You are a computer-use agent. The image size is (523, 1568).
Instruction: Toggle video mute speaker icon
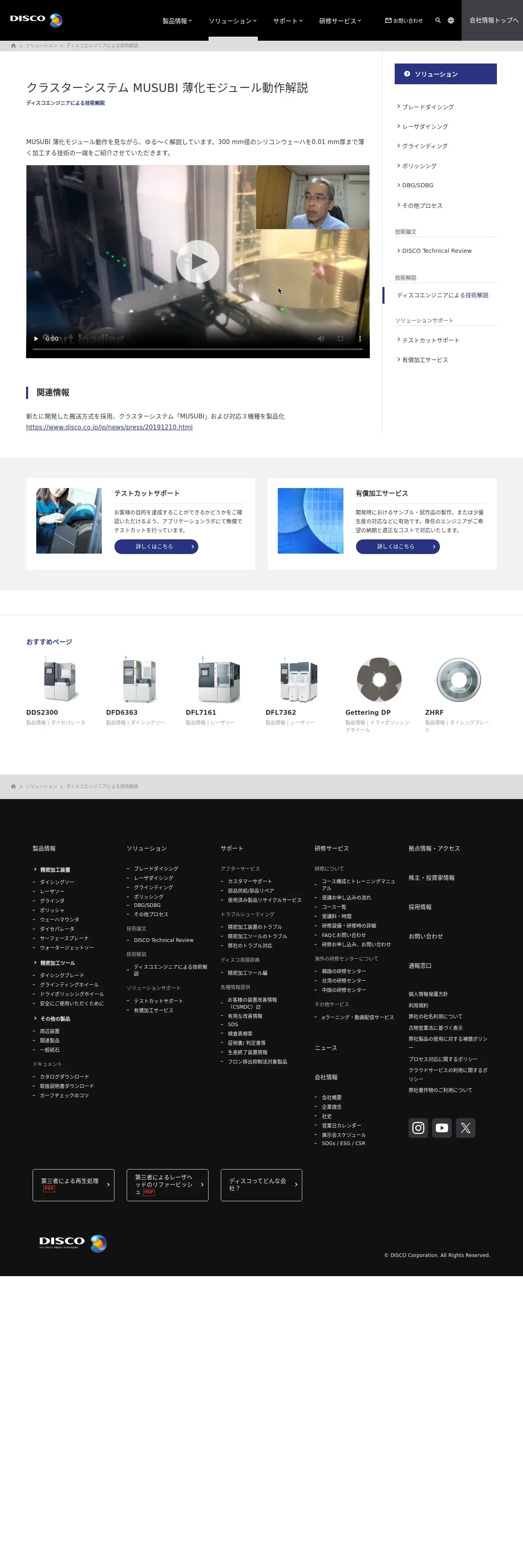(321, 338)
